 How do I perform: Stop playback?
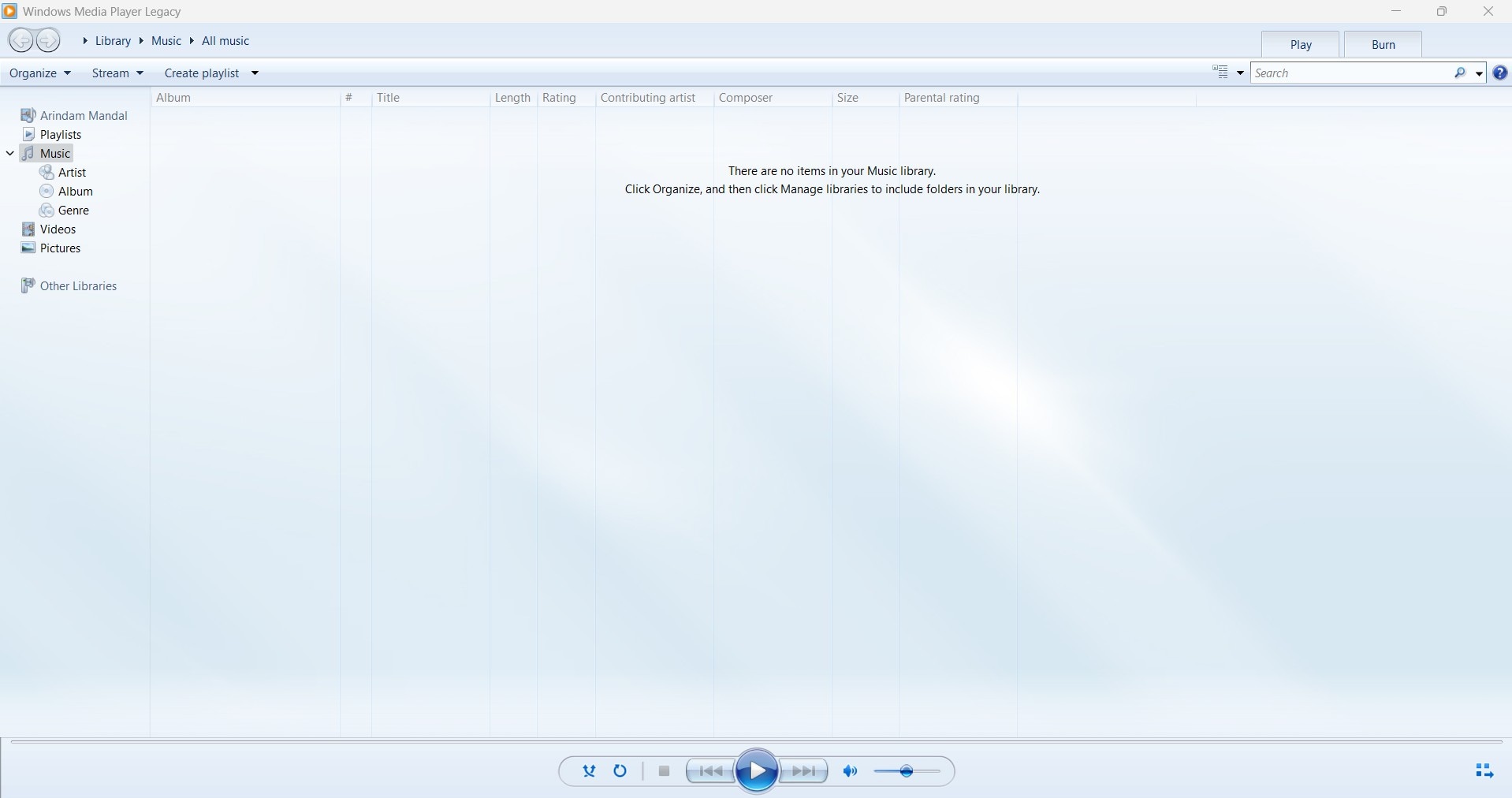coord(664,771)
